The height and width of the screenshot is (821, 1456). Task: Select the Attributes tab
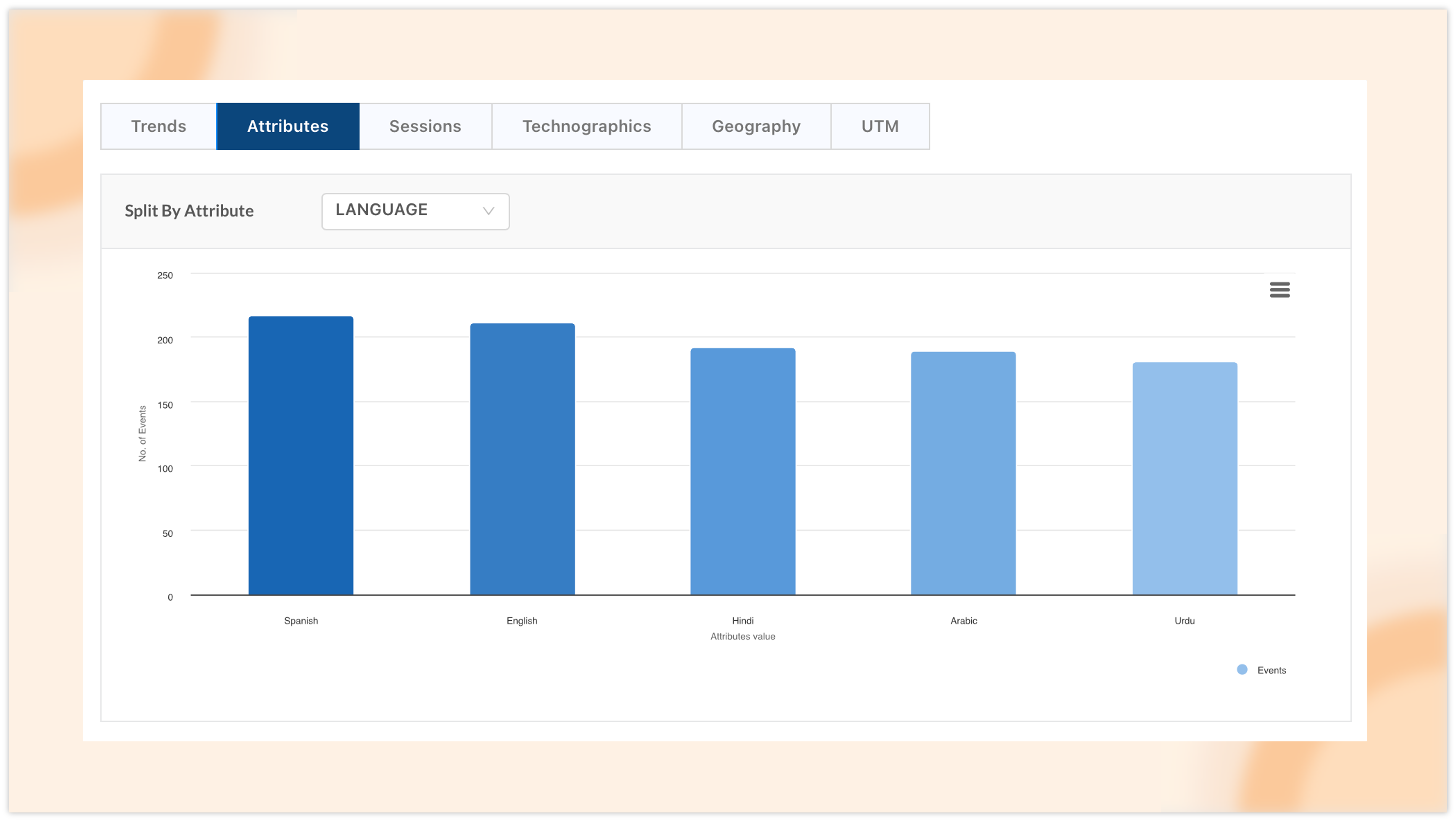288,126
